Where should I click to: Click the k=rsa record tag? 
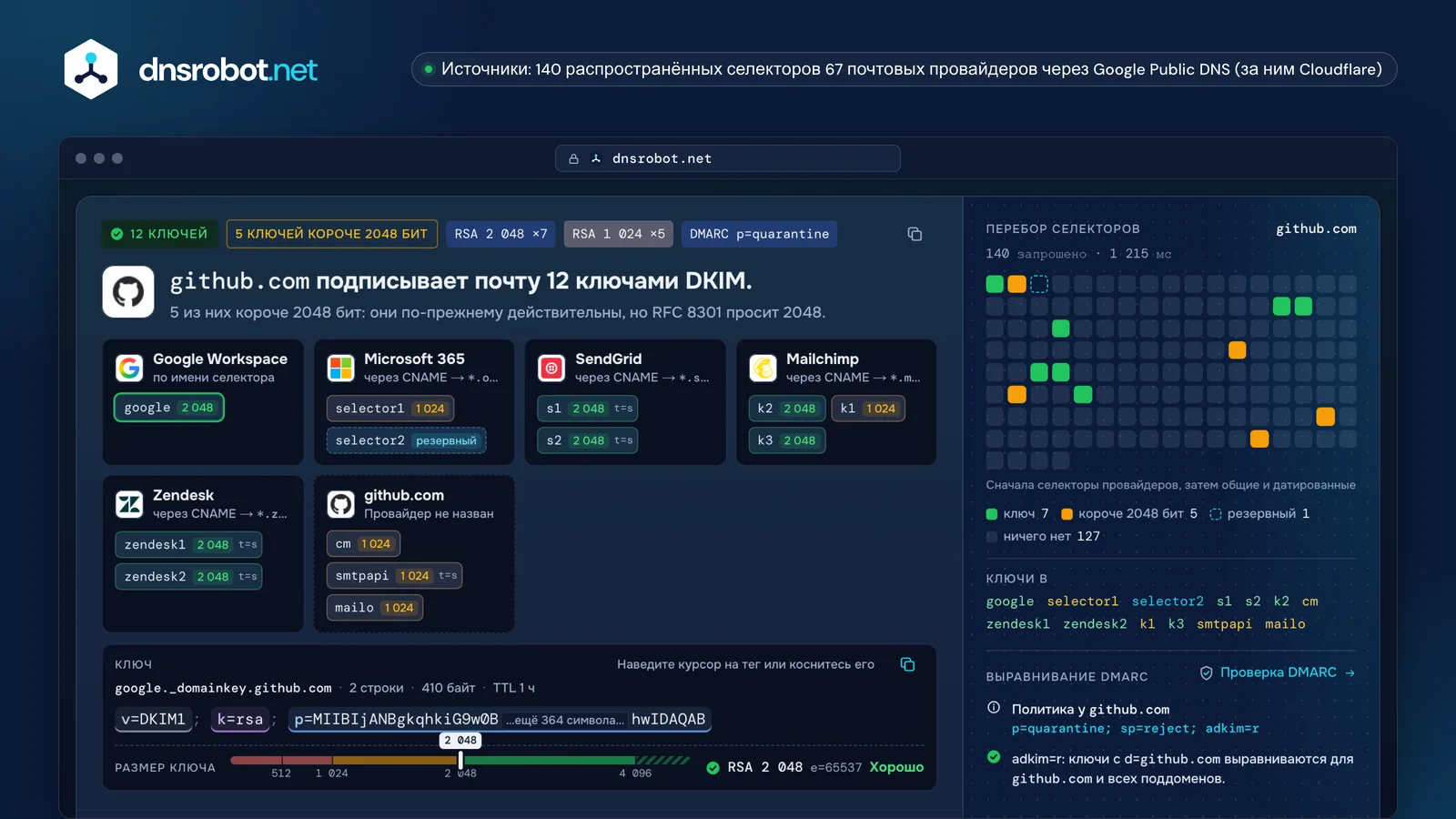pos(239,719)
